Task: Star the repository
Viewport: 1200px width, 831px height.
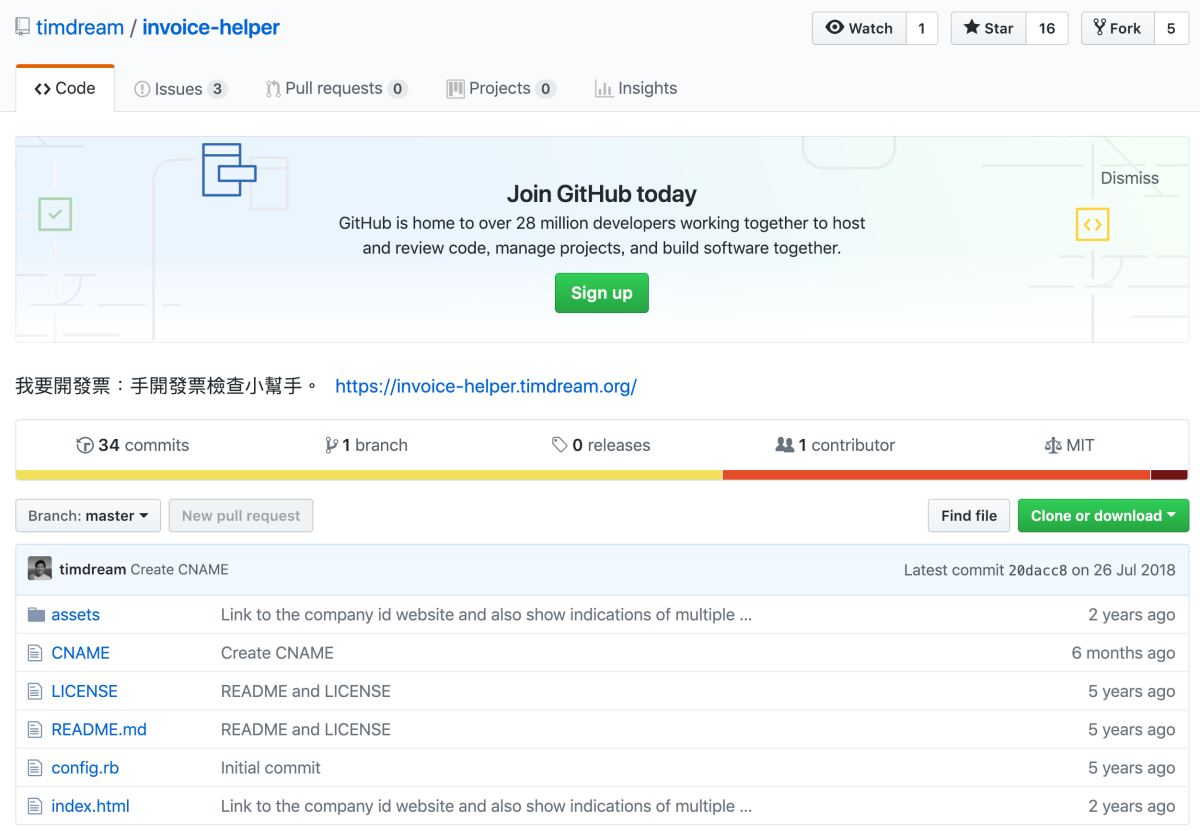Action: point(988,28)
